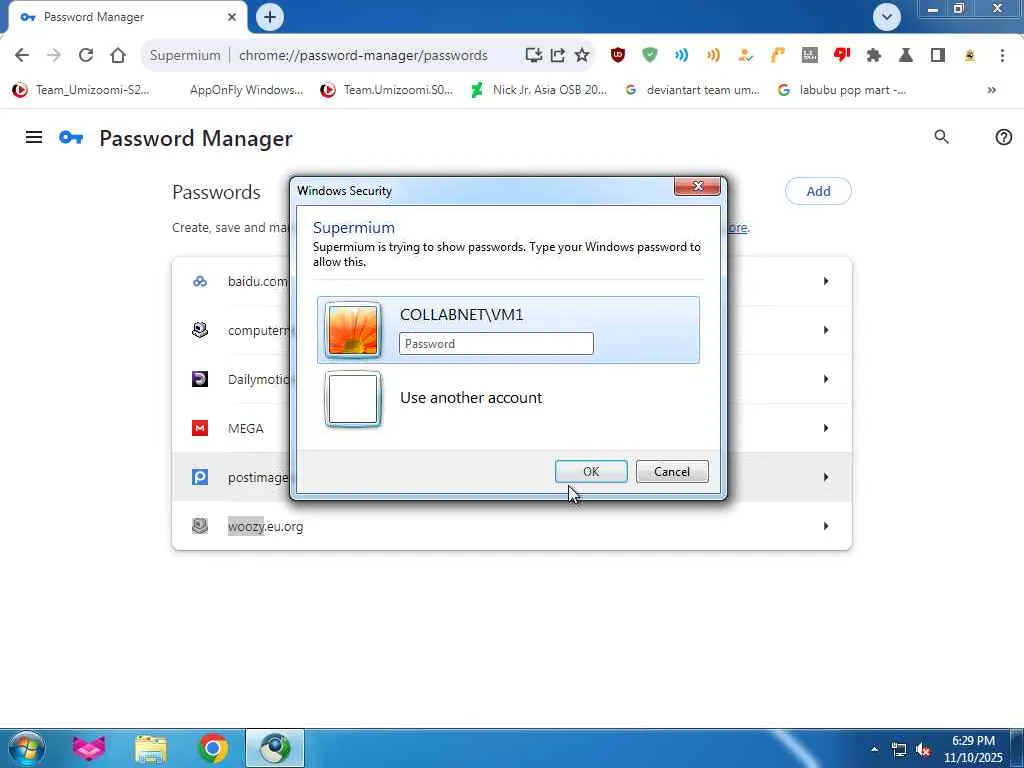Open the Nick Jr. Asia OSB bookmark
The height and width of the screenshot is (768, 1024).
click(x=539, y=90)
